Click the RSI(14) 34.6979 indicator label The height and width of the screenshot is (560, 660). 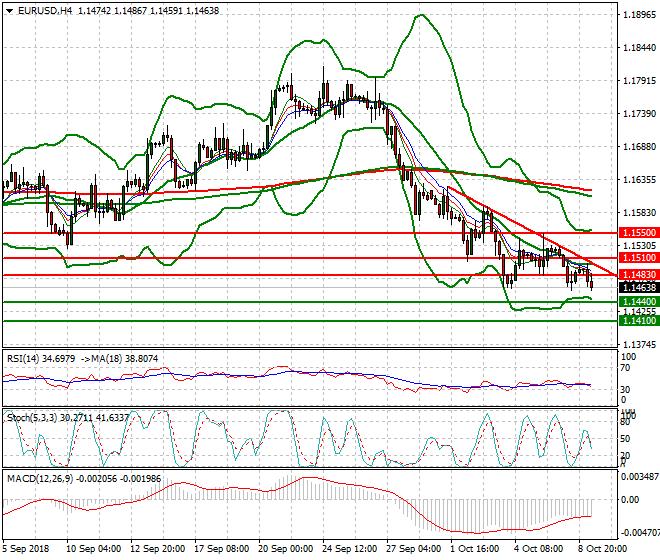[x=41, y=359]
